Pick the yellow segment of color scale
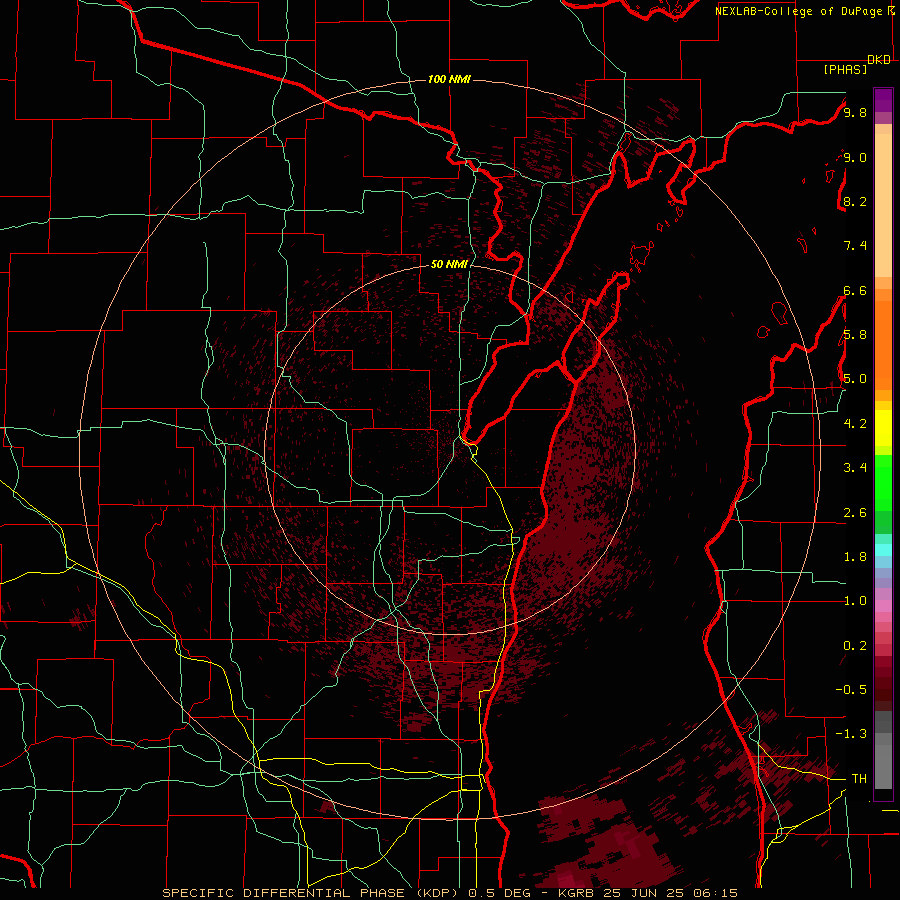900x900 pixels. pos(883,428)
